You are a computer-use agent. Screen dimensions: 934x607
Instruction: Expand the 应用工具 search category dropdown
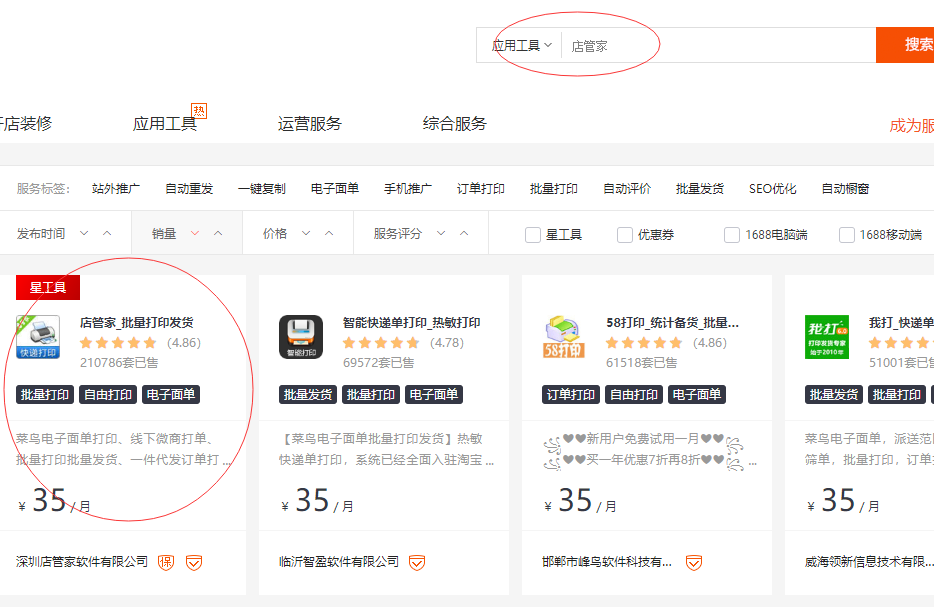(x=521, y=45)
